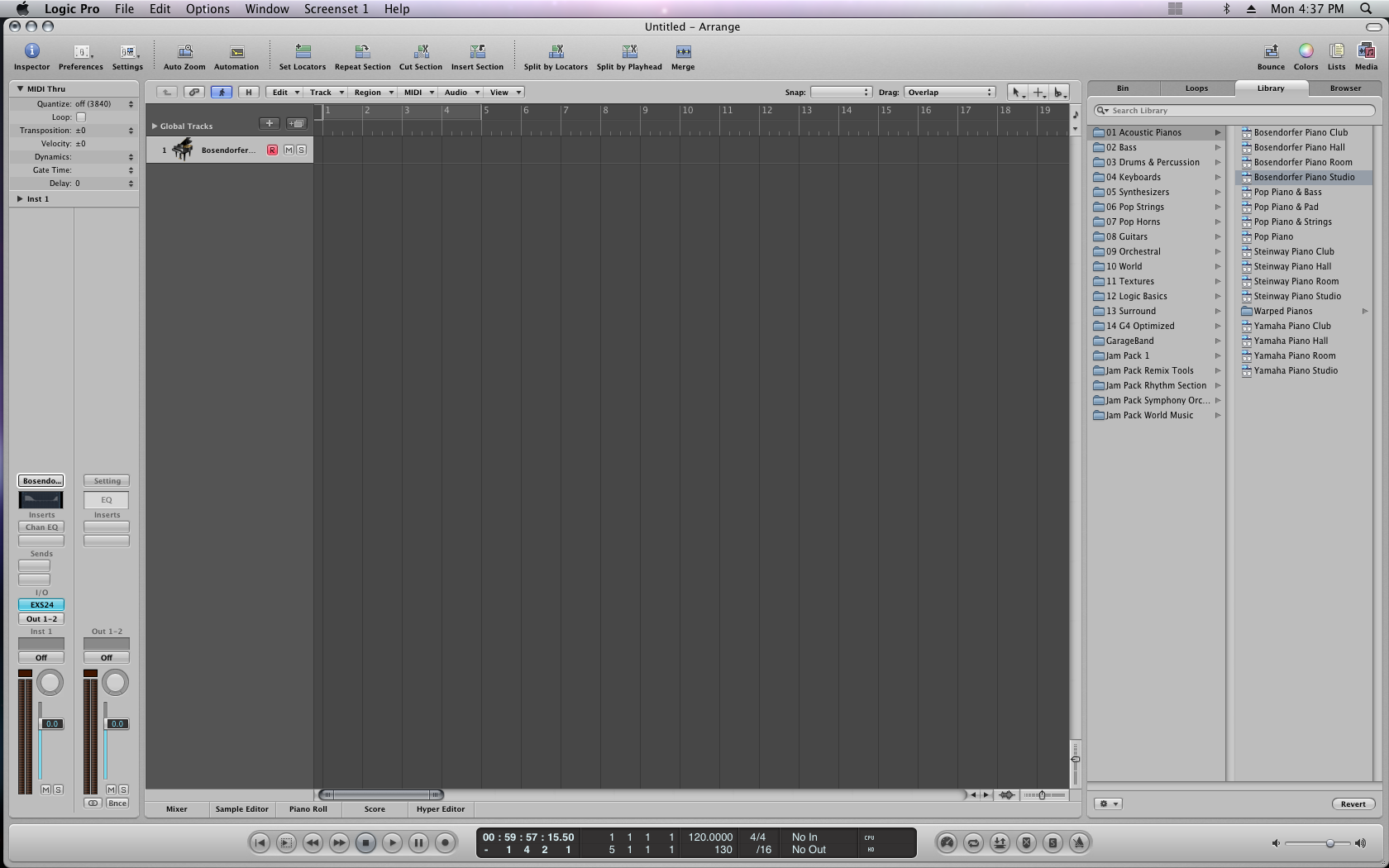Click the Bounce toolbar icon
The width and height of the screenshot is (1389, 868).
click(1271, 56)
